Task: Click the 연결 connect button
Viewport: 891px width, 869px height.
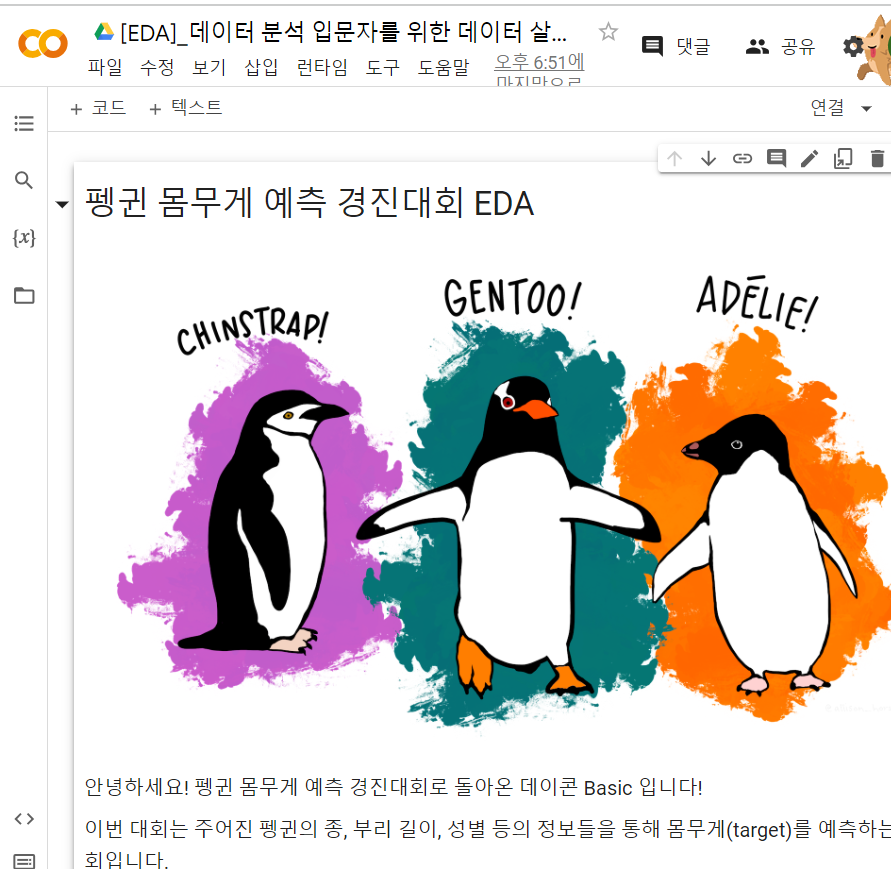Action: coord(827,108)
